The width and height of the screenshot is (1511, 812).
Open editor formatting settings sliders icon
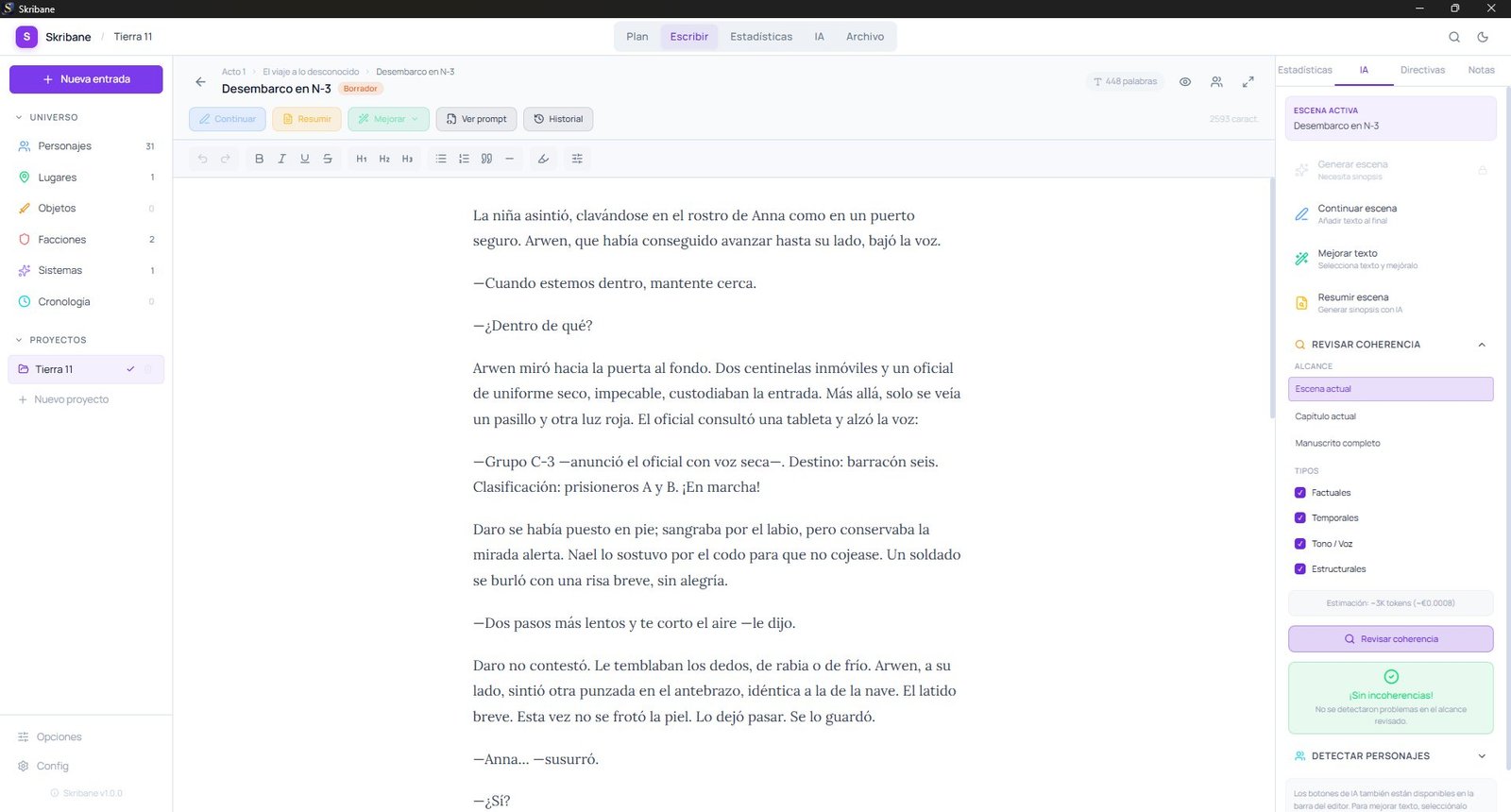(577, 159)
